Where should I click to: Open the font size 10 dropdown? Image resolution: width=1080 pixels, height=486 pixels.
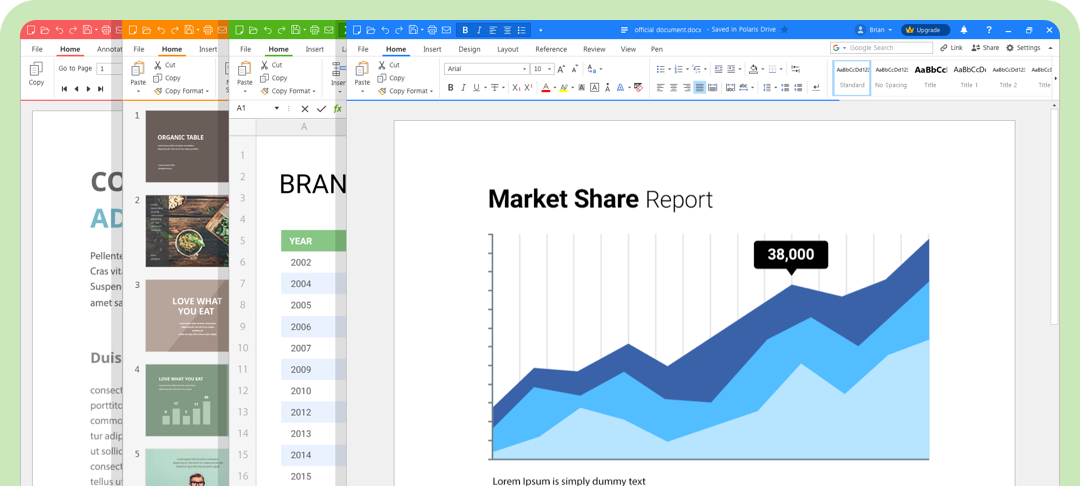pos(550,69)
